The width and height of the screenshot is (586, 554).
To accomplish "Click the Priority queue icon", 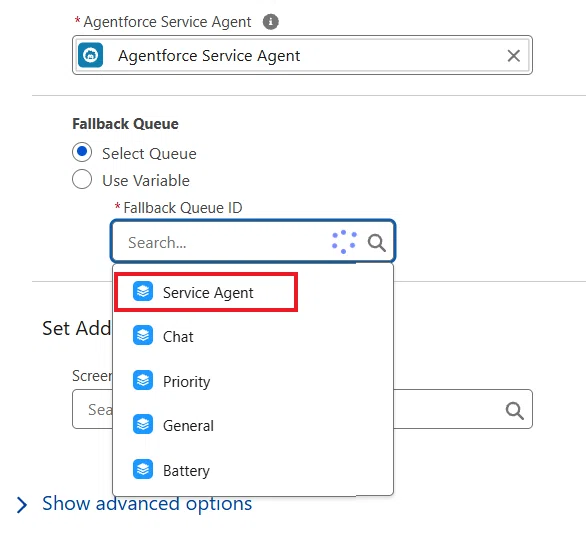I will point(143,380).
